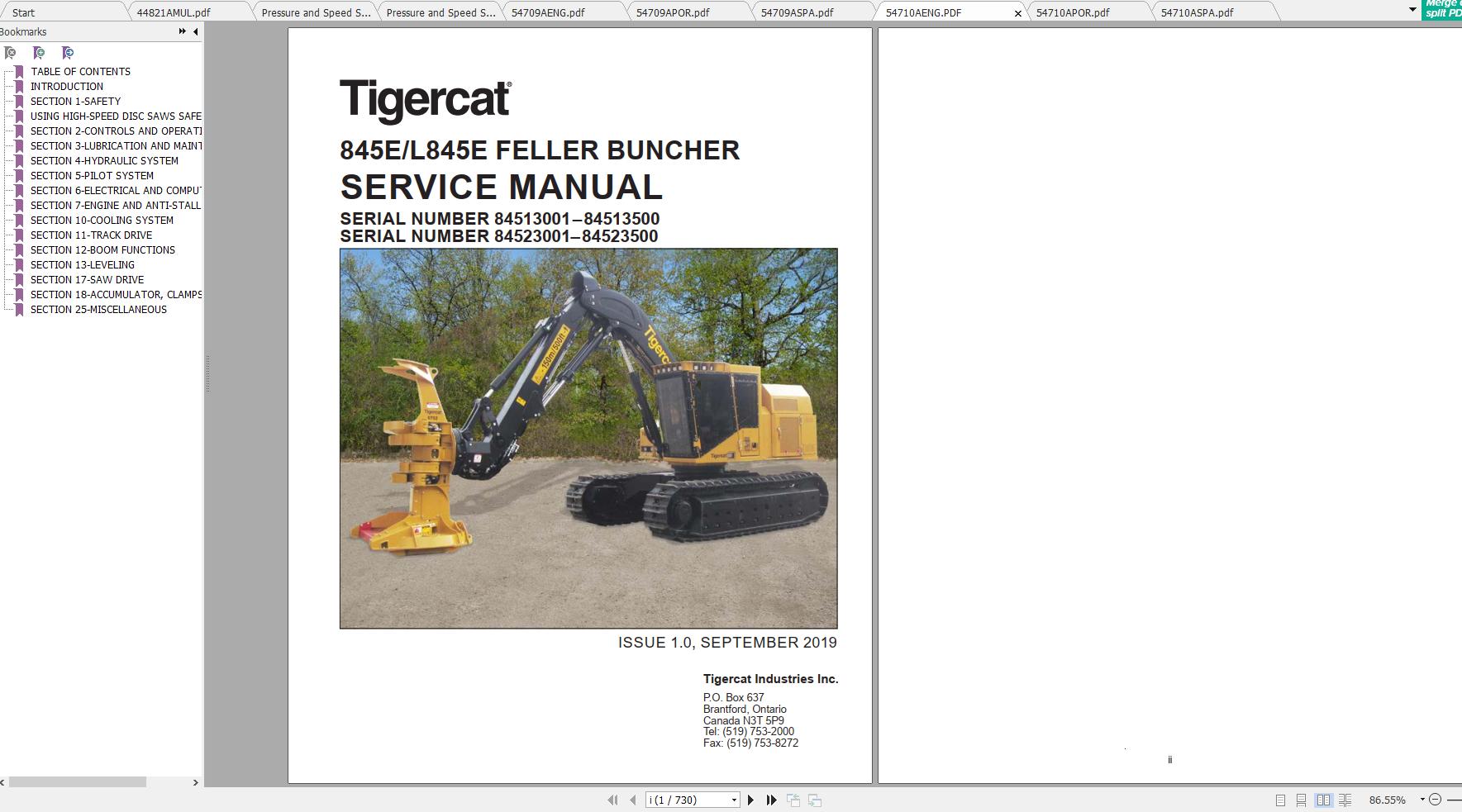Open SECTION 12-BOOM FUNCTIONS bookmark
This screenshot has height=812, width=1462.
(102, 250)
